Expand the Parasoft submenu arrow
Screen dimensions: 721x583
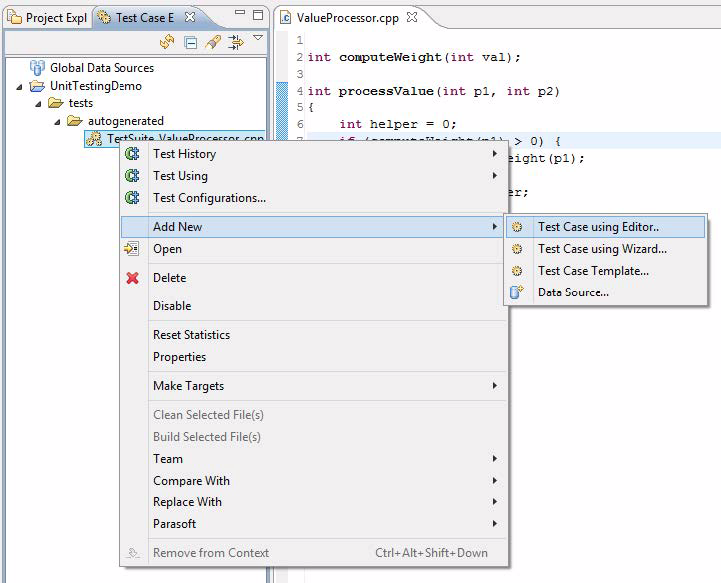(494, 524)
